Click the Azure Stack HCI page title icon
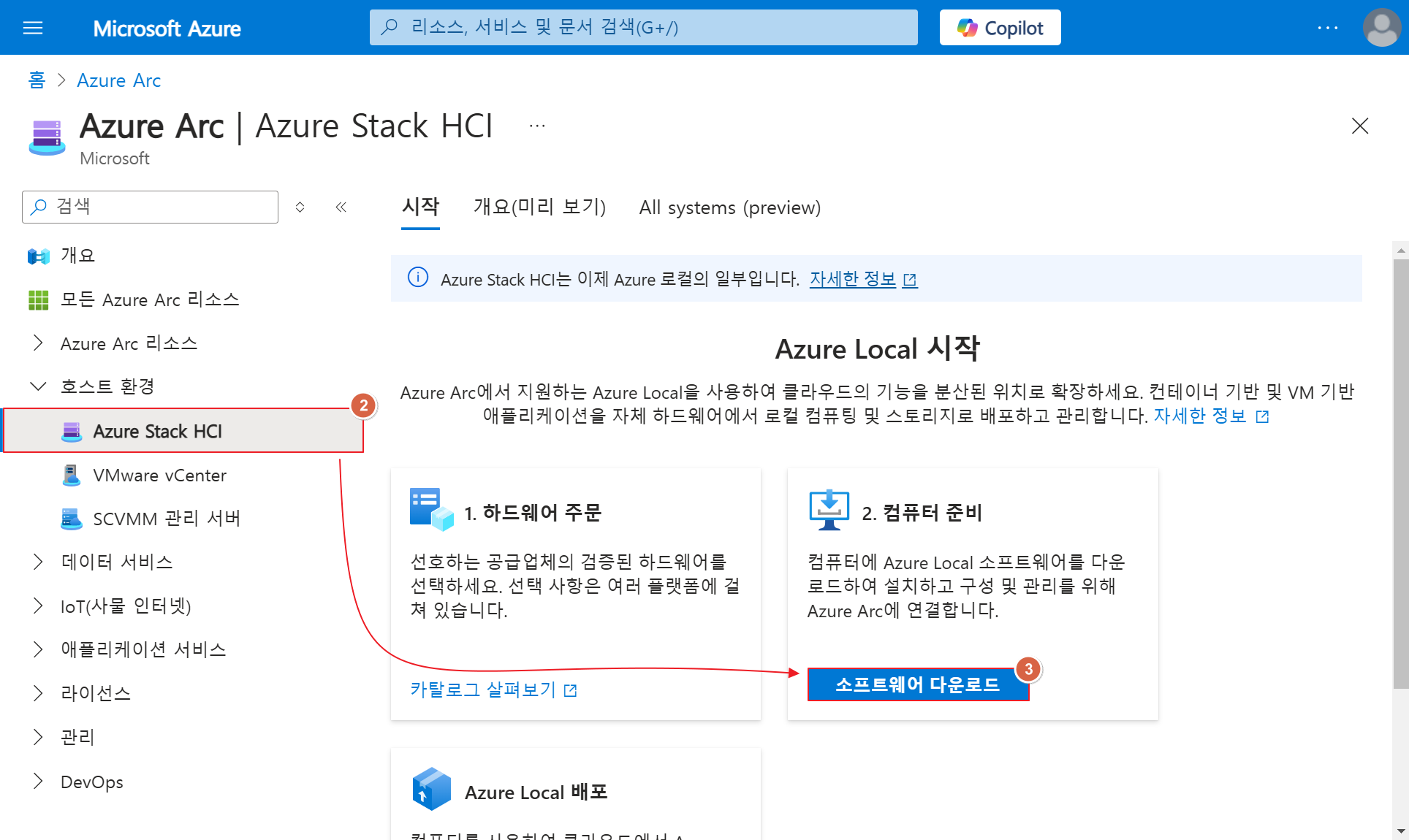This screenshot has width=1409, height=840. pos(47,137)
